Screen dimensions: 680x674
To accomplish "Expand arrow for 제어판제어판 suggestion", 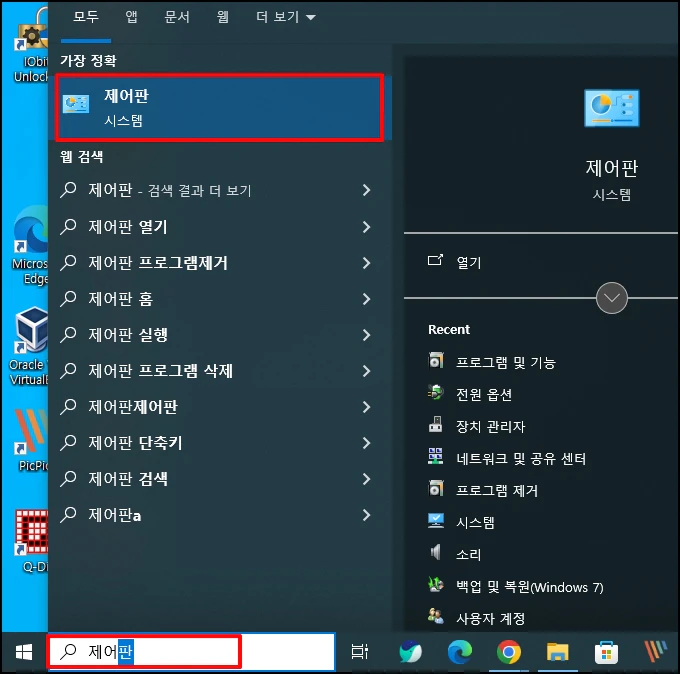I will pyautogui.click(x=366, y=407).
